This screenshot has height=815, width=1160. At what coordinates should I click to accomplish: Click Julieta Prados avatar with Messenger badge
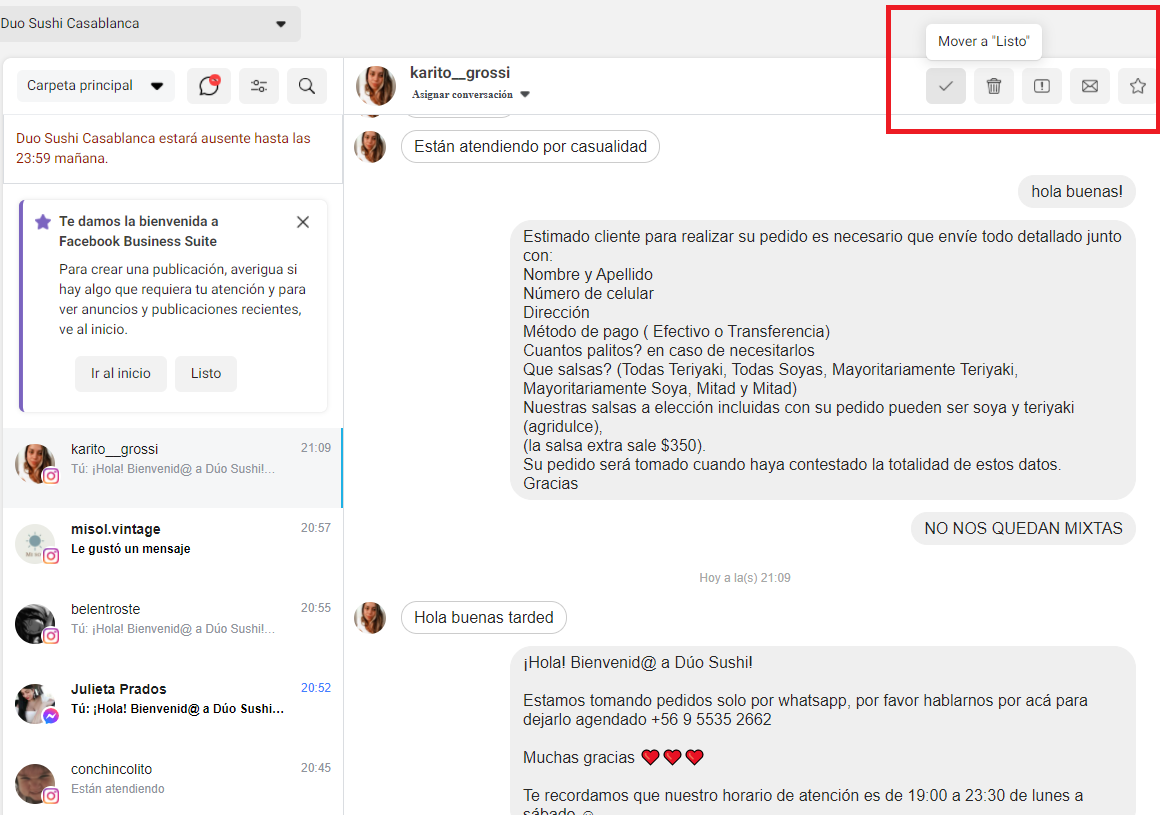coord(36,704)
